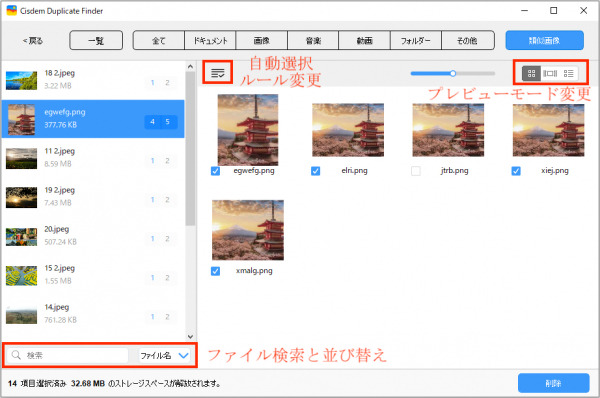This screenshot has height=398, width=600.
Task: Switch to list detail preview mode
Action: (x=569, y=73)
